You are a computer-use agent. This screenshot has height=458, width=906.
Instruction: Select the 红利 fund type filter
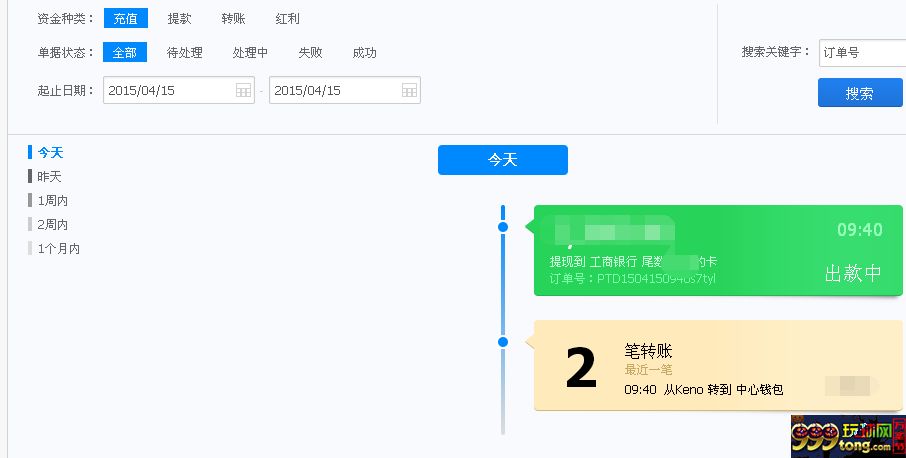point(287,18)
